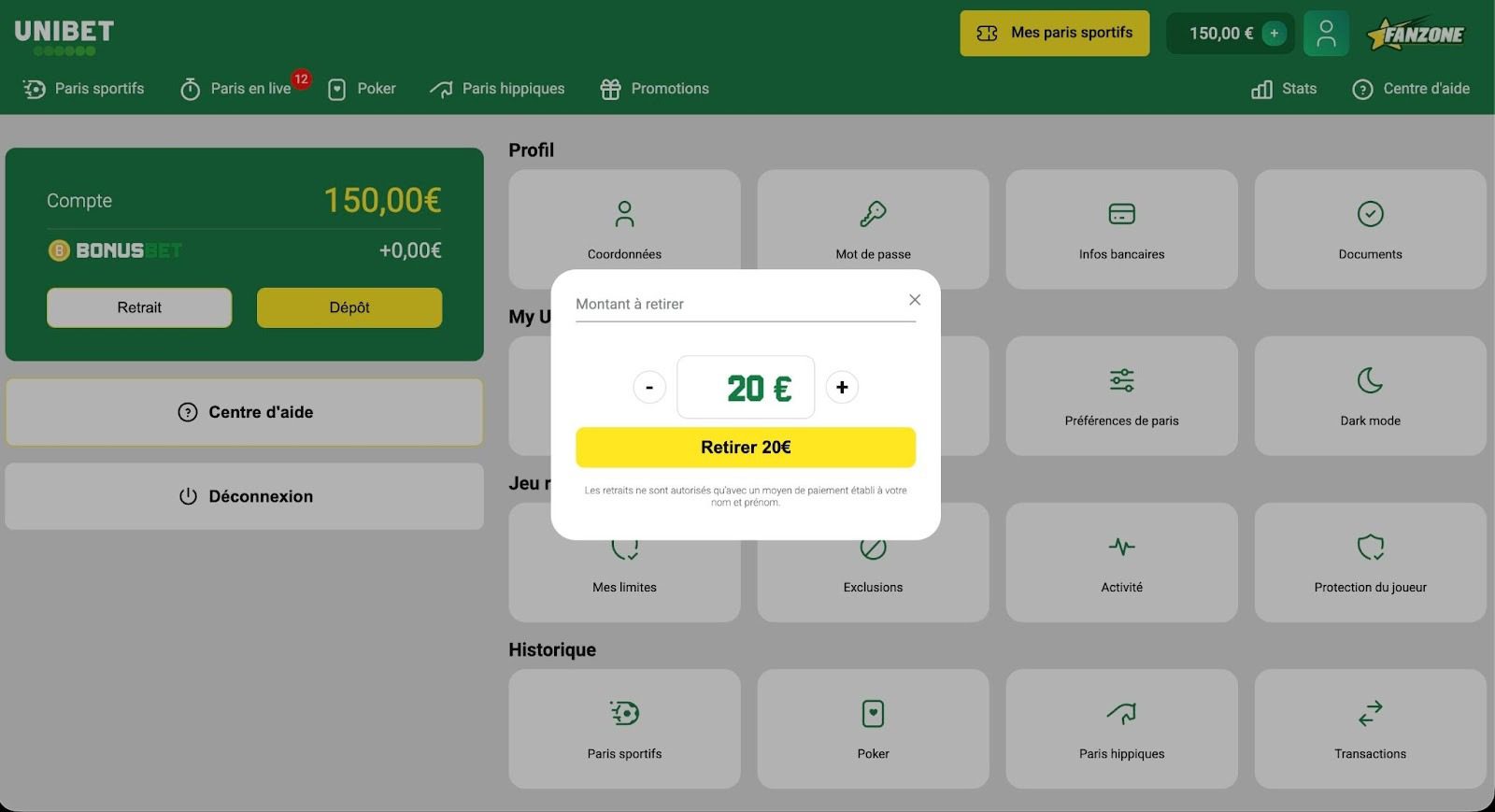The image size is (1495, 812).
Task: Click the Profil section heading
Action: pyautogui.click(x=532, y=150)
